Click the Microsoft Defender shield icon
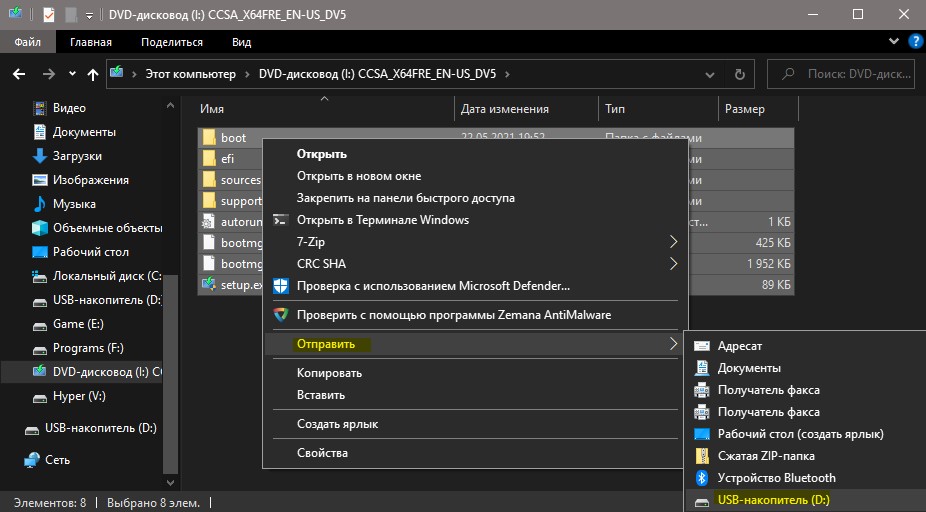The image size is (926, 512). (281, 286)
